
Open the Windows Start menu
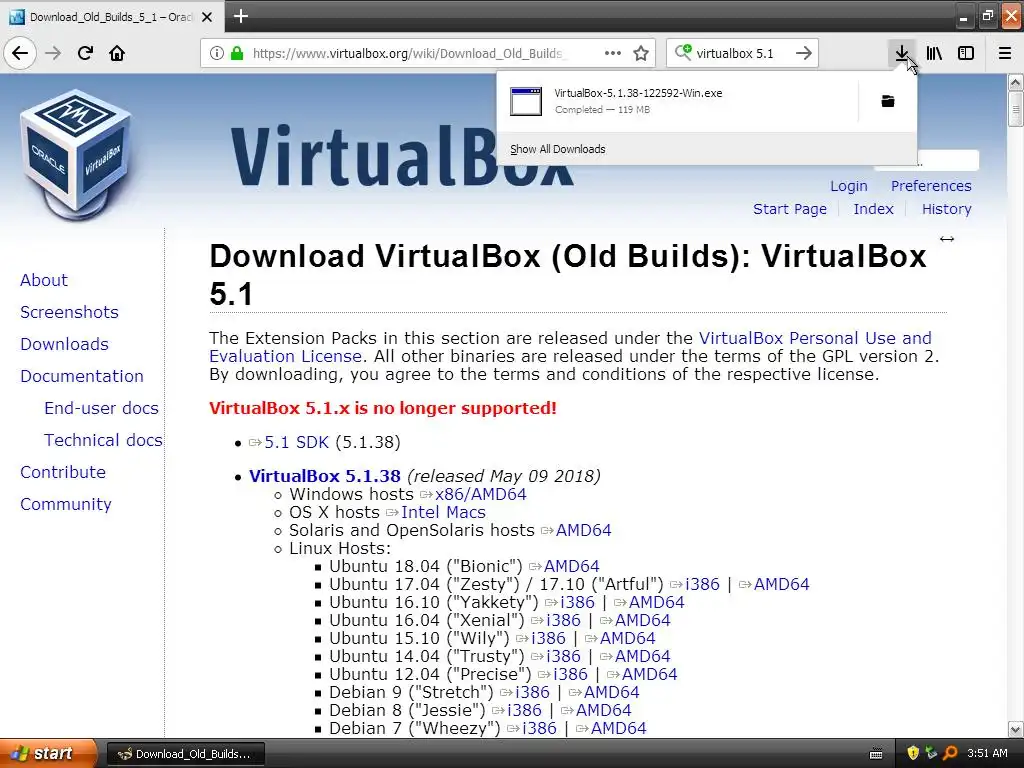click(48, 754)
